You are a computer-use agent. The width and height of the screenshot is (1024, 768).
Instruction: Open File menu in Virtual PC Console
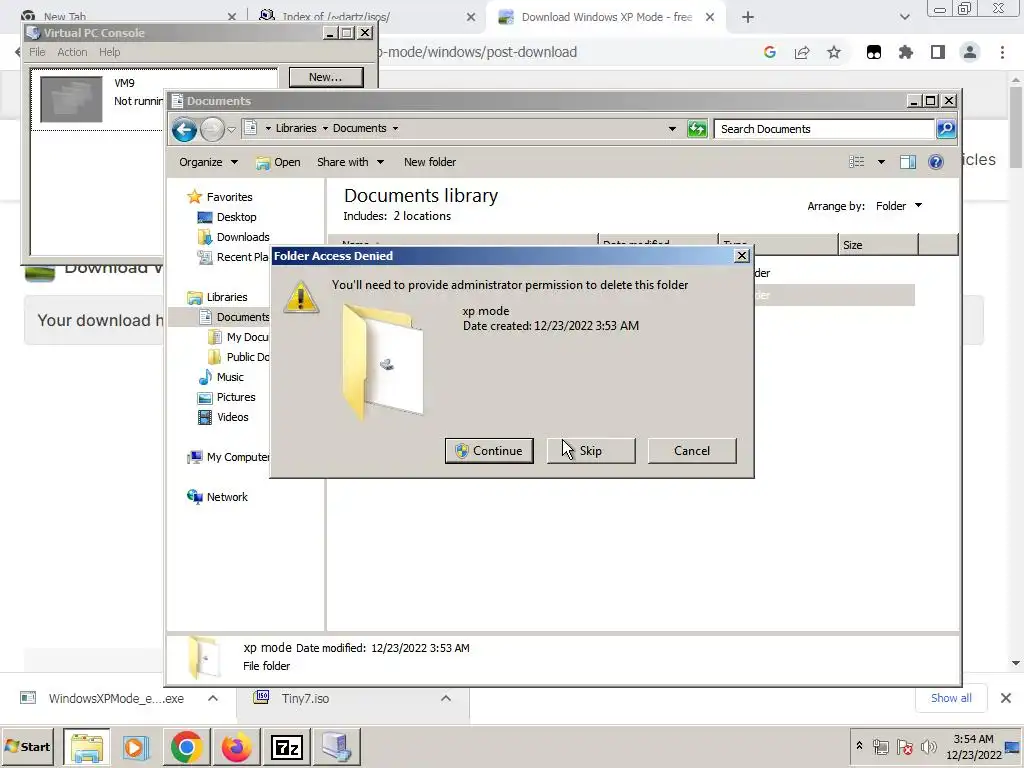37,52
